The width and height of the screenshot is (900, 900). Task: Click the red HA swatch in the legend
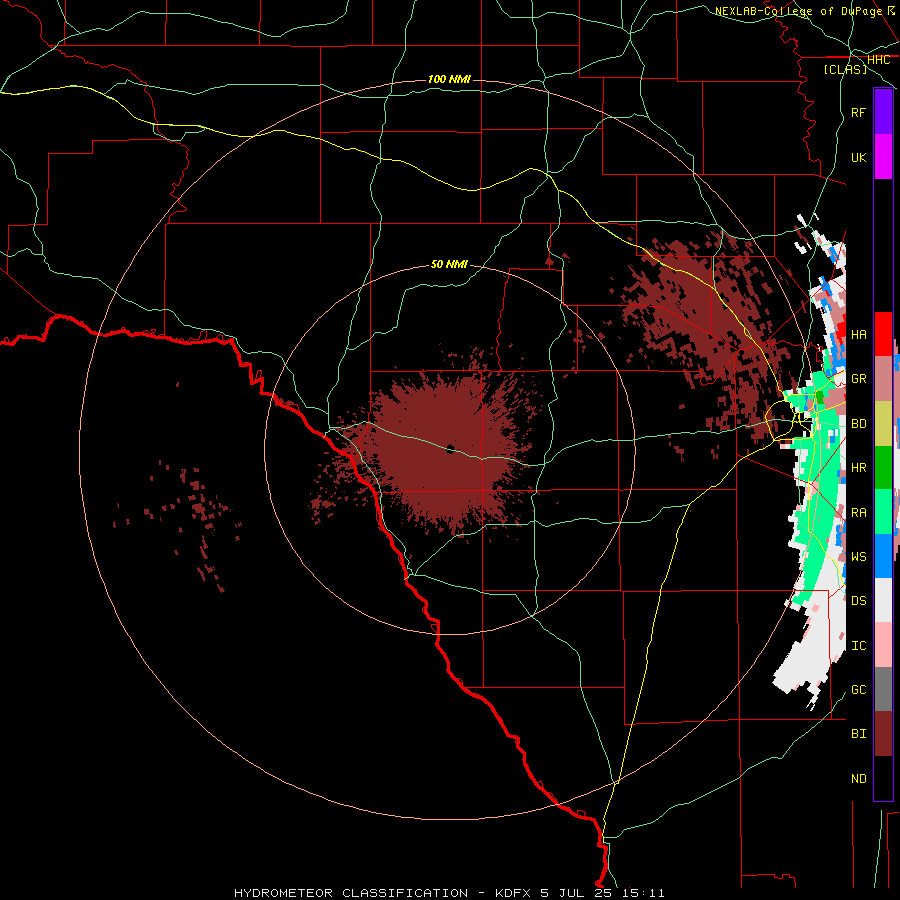(883, 334)
